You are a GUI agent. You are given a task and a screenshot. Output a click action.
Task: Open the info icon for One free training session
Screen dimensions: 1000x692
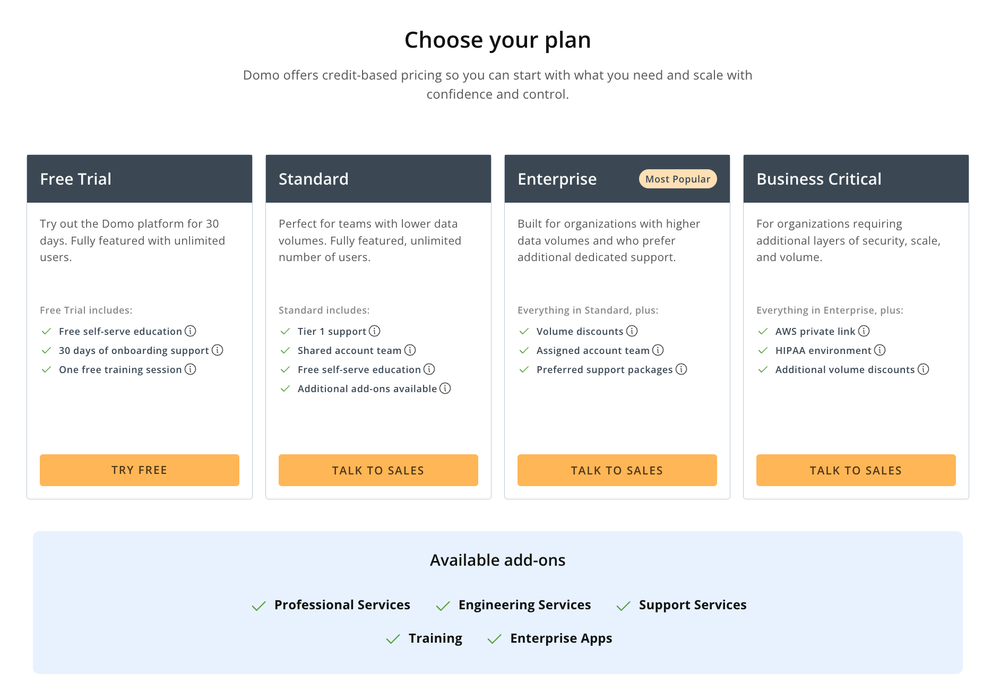pos(190,369)
